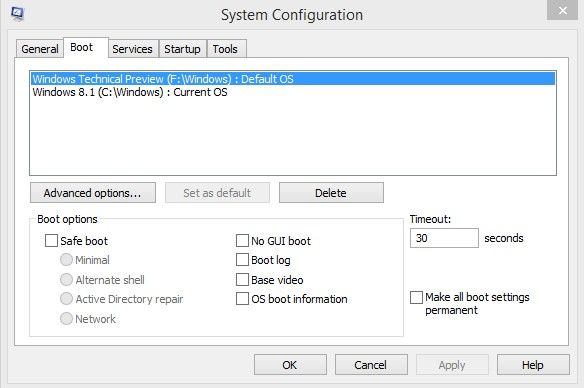Open the Services tab

coord(133,49)
